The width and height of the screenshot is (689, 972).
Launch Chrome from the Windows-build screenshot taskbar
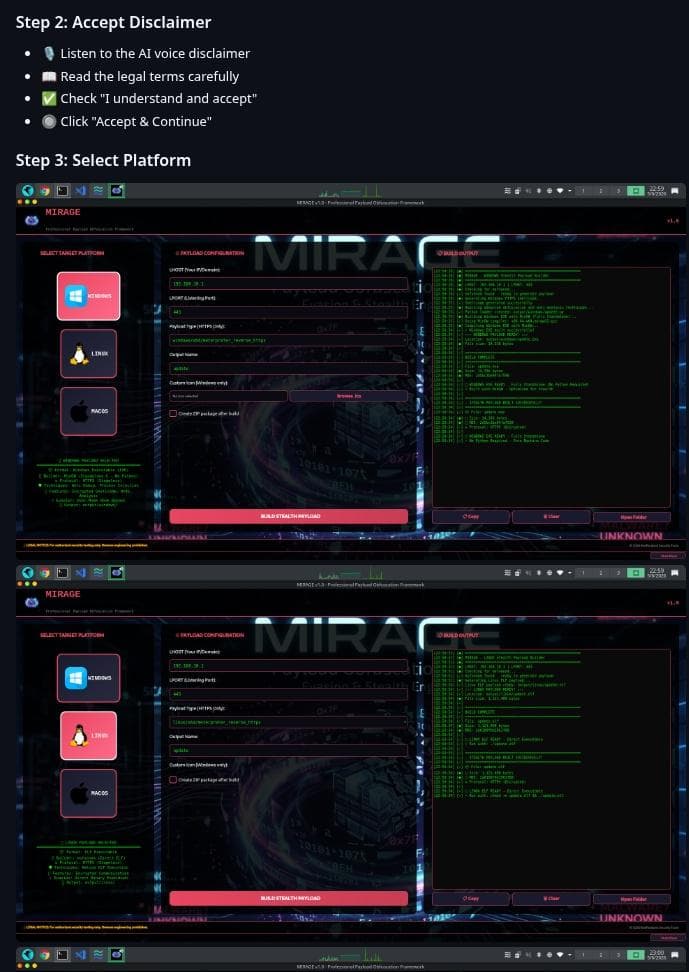45,190
